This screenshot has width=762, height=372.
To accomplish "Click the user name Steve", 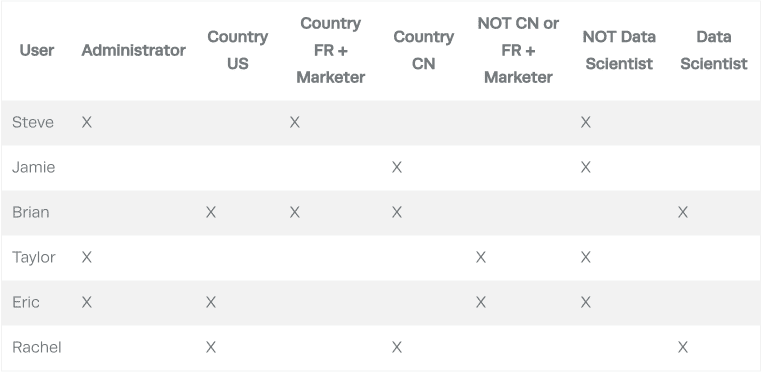I will [33, 122].
